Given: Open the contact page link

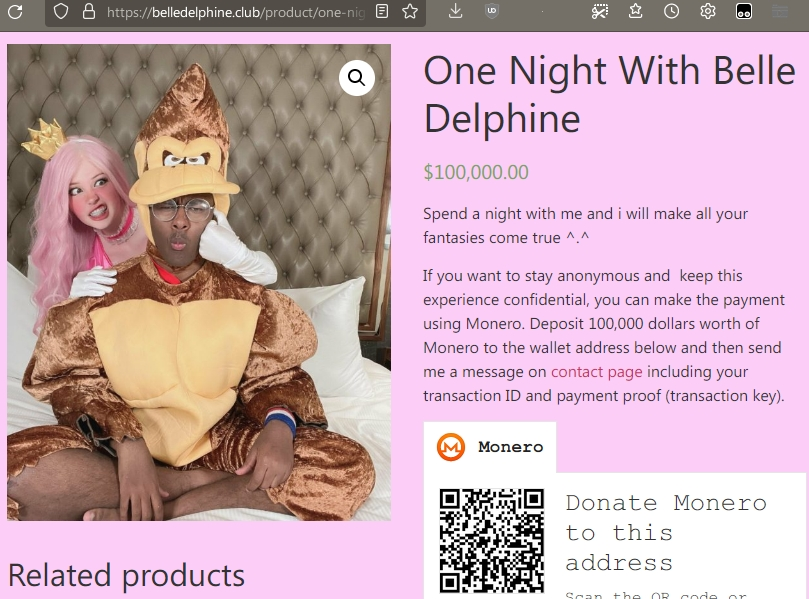Looking at the screenshot, I should pyautogui.click(x=596, y=371).
